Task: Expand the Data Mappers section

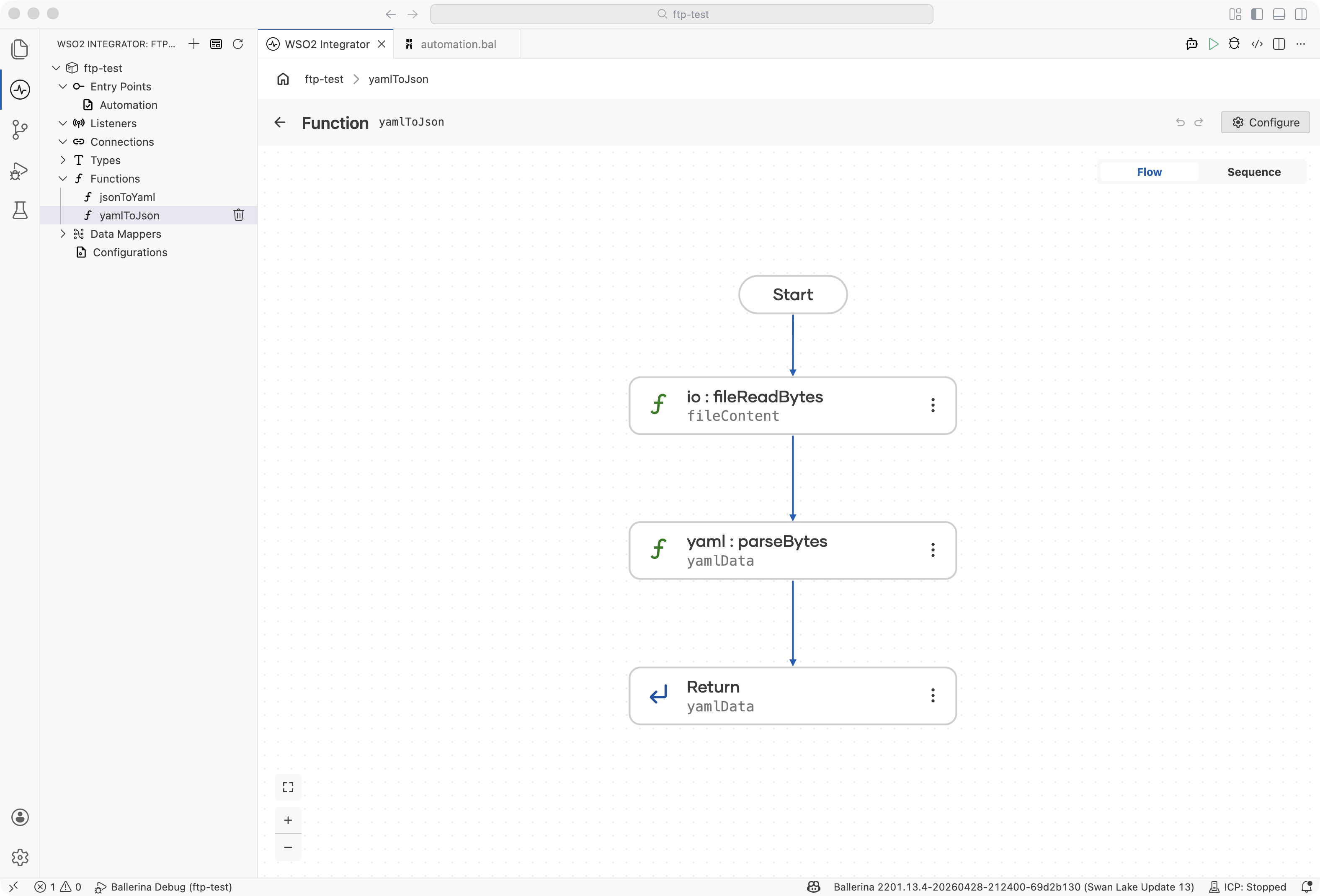Action: (63, 234)
